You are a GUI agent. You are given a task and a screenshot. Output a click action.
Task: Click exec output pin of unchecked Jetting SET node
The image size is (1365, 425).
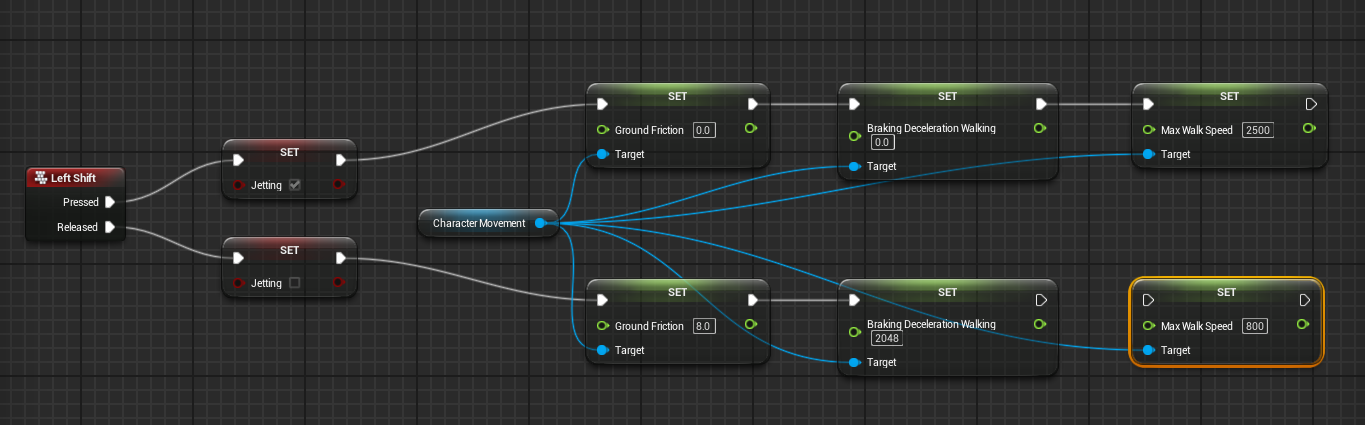tap(341, 258)
